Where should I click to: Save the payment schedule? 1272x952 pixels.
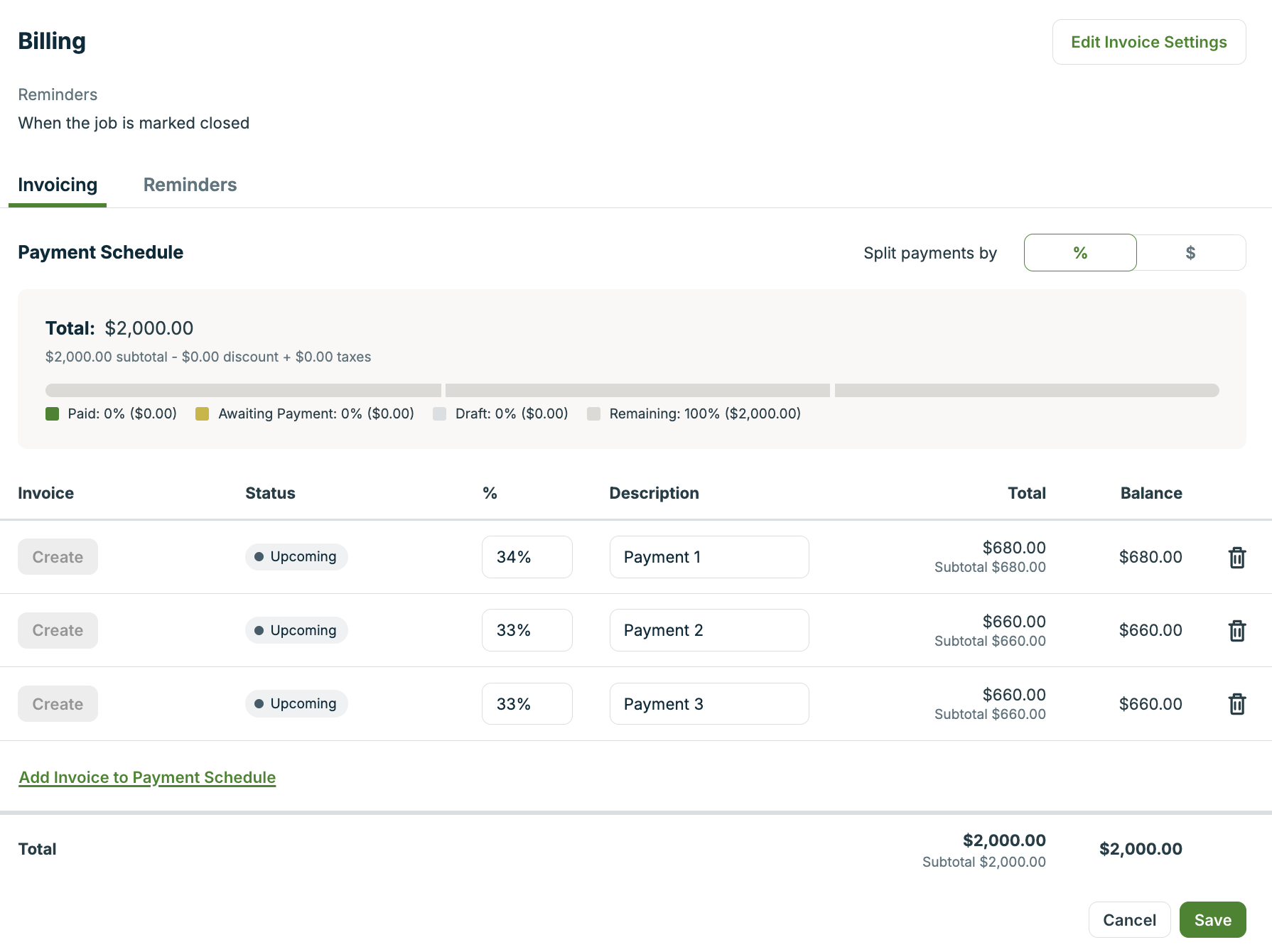coord(1212,920)
